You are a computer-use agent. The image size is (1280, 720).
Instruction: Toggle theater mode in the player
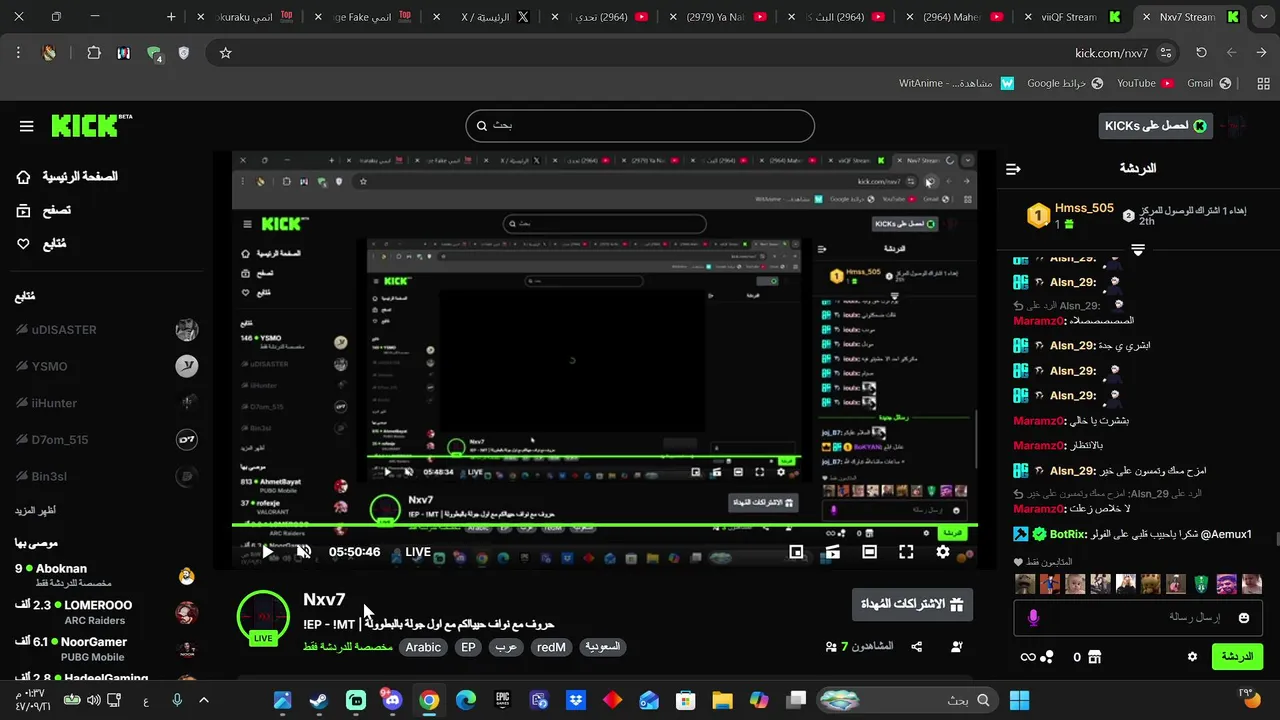click(x=869, y=551)
